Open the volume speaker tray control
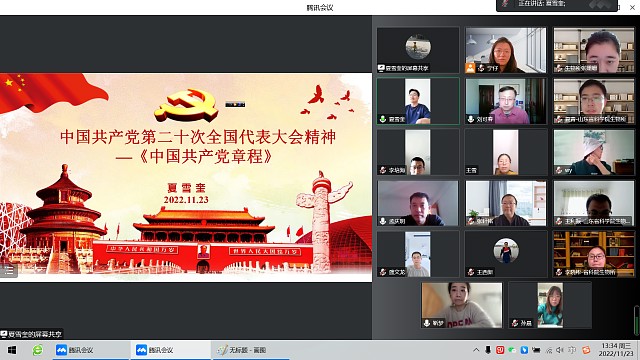Image resolution: width=640 pixels, height=360 pixels. pyautogui.click(x=560, y=350)
